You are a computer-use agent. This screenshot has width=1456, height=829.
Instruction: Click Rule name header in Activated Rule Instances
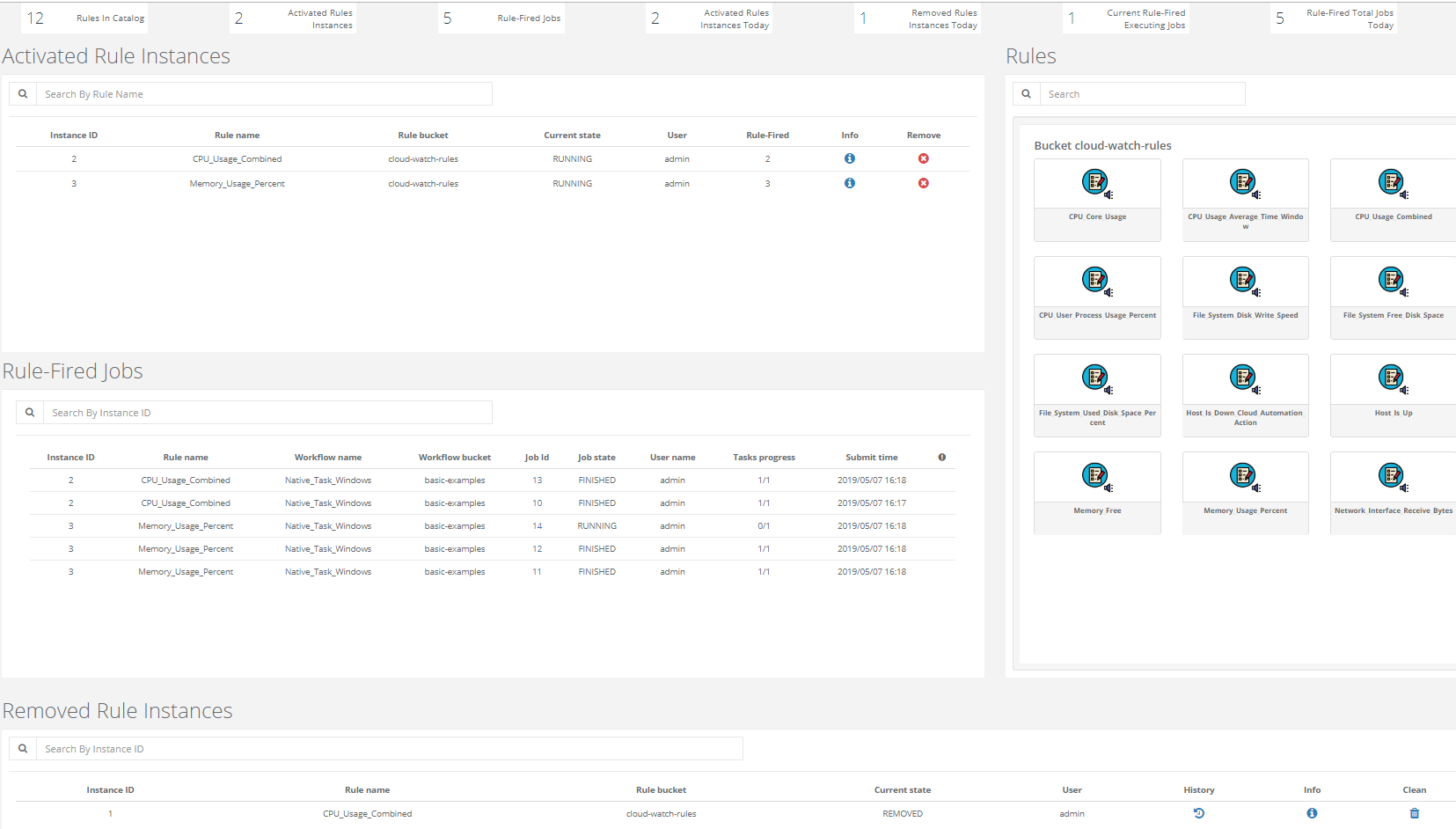[x=238, y=136]
